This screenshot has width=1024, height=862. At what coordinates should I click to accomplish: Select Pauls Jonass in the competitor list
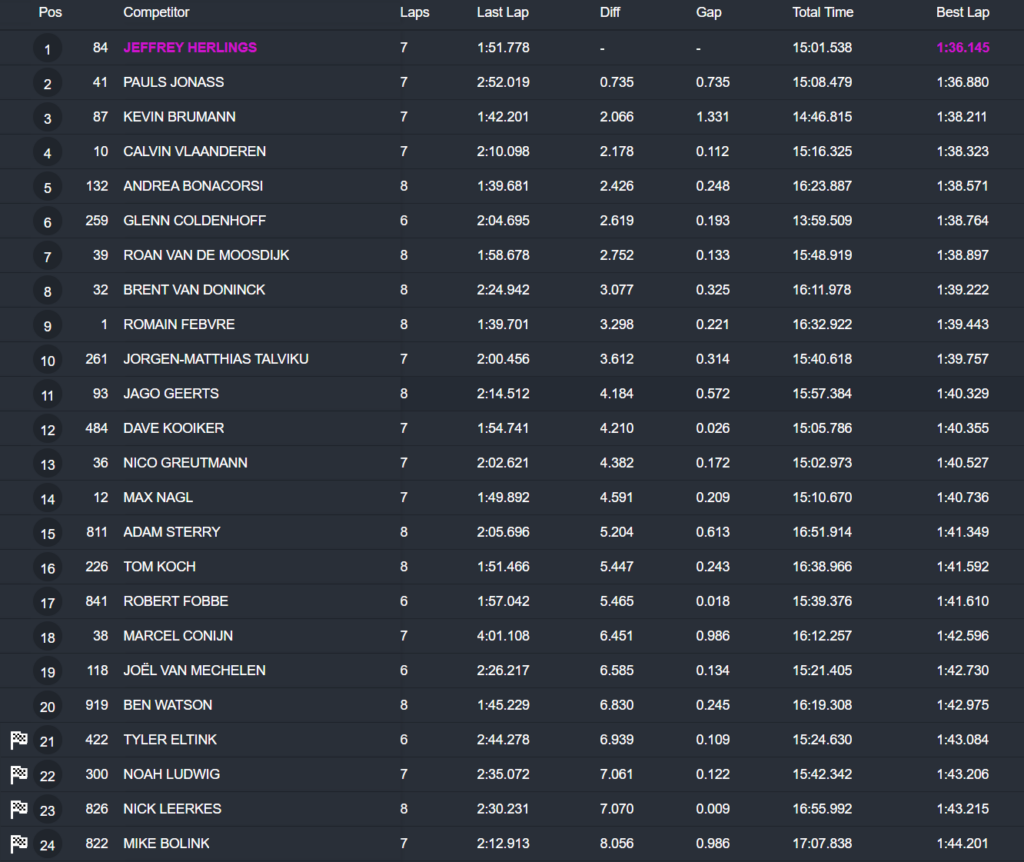pos(173,82)
